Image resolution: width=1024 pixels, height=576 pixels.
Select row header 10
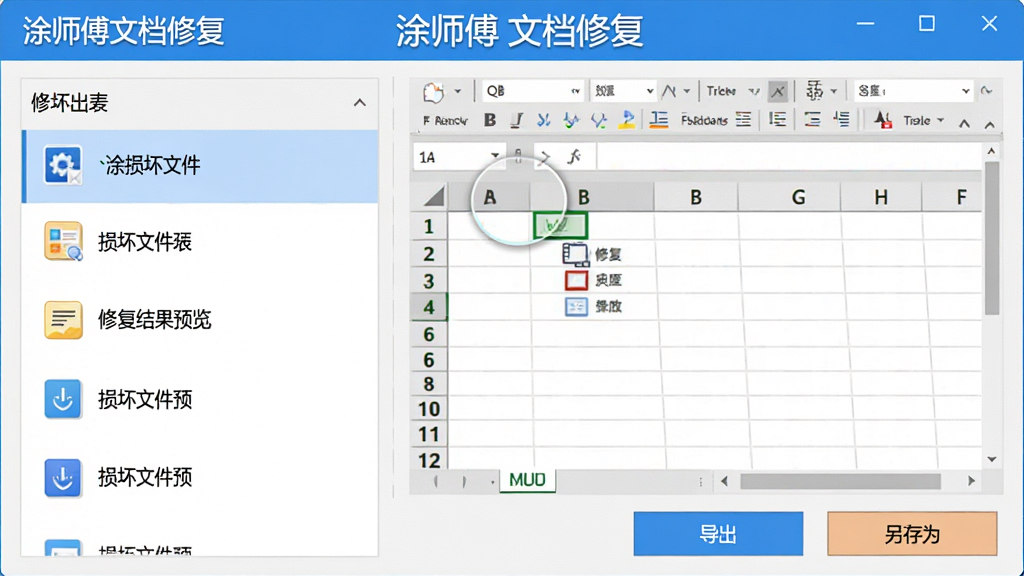tap(429, 409)
